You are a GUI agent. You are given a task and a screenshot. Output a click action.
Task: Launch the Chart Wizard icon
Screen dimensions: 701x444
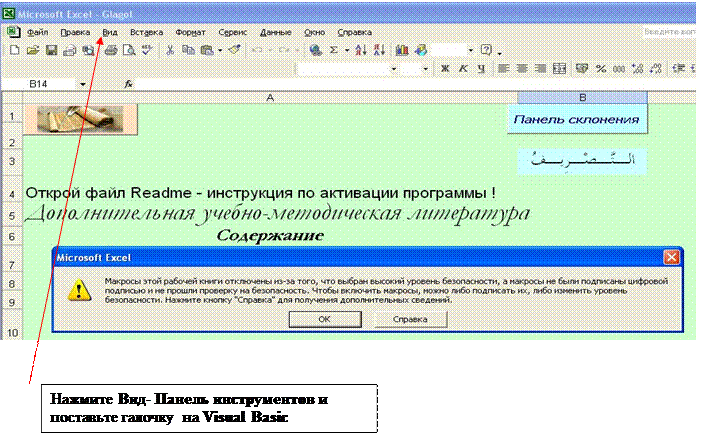tap(402, 50)
